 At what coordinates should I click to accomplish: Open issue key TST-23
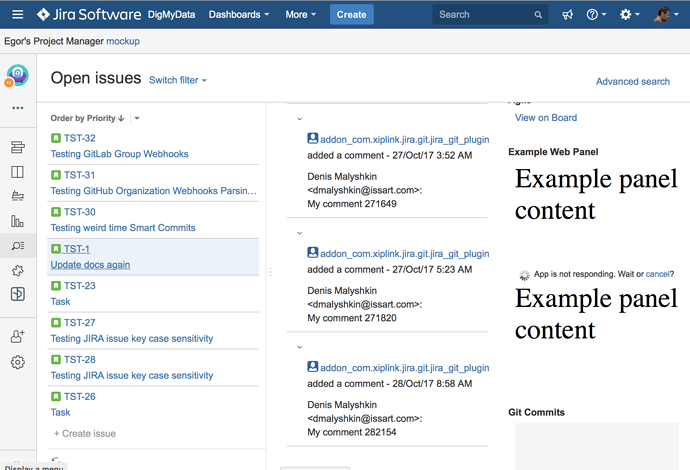pos(79,286)
